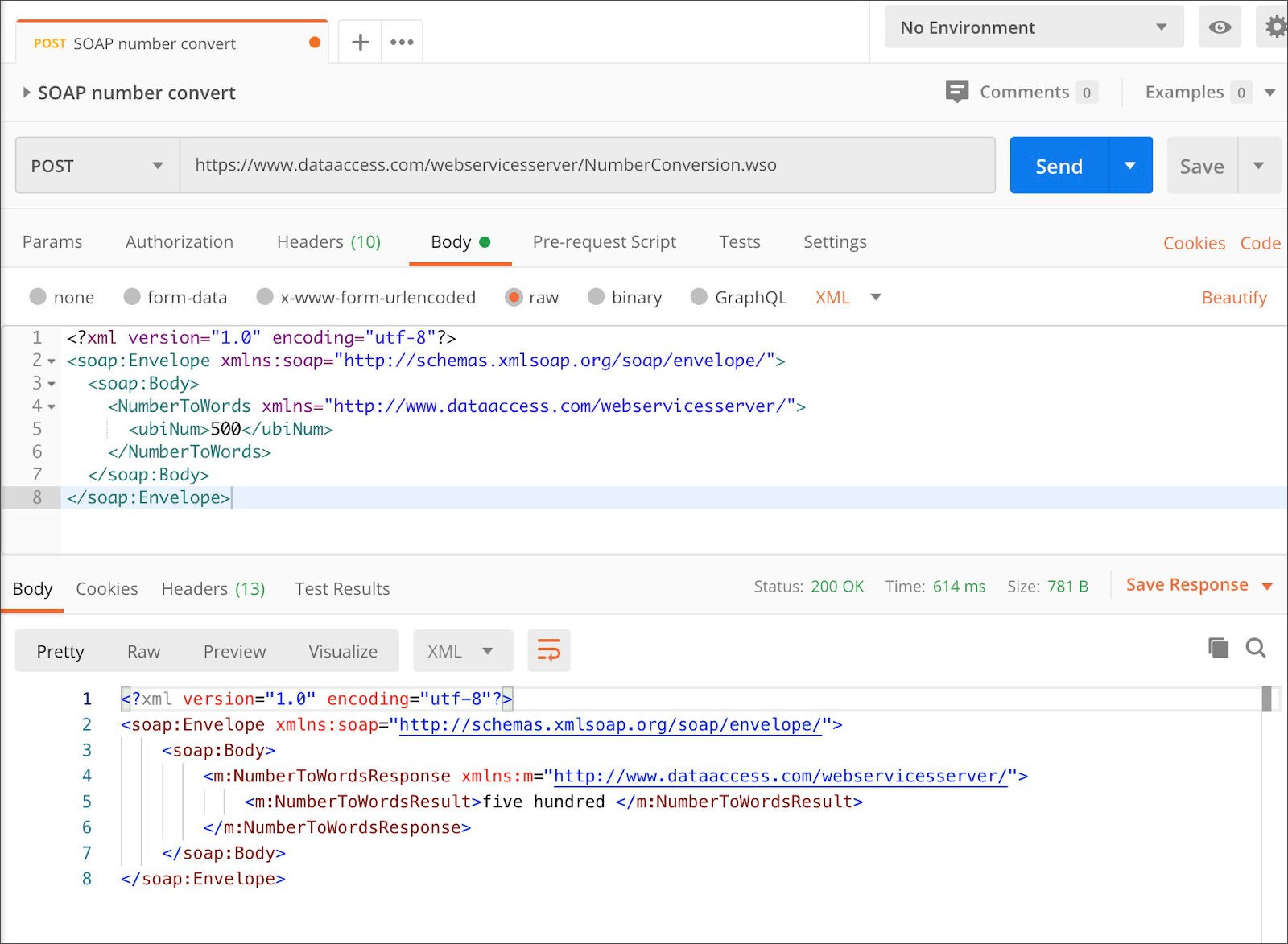Viewport: 1288px width, 944px height.
Task: Open dataaccess.com webservicesserver link in response
Action: pyautogui.click(x=781, y=776)
